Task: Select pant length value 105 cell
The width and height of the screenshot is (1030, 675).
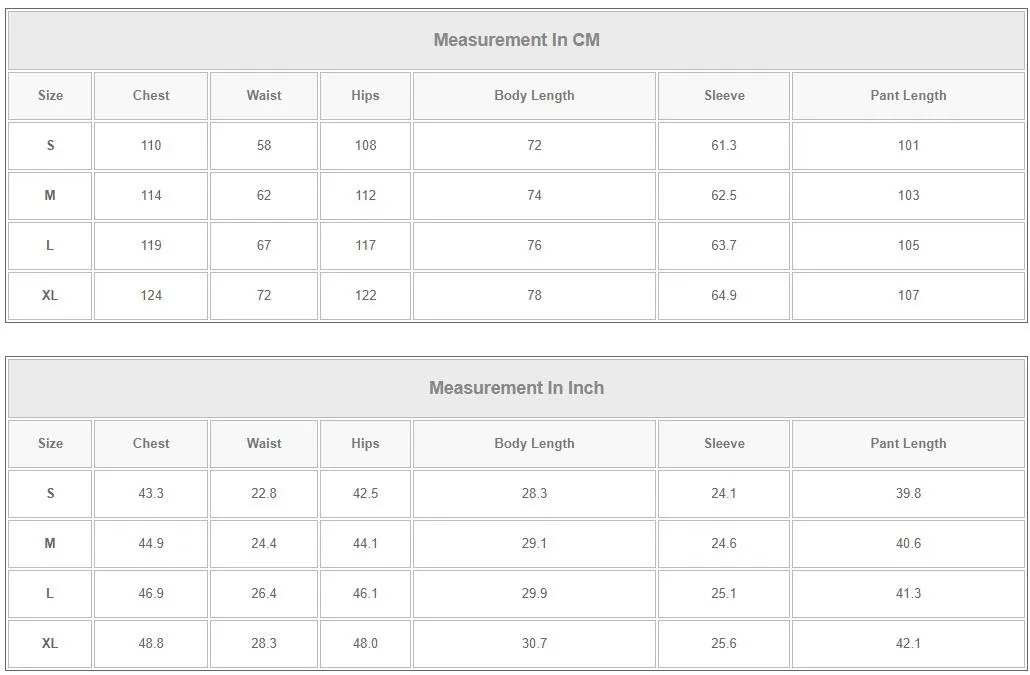Action: tap(908, 246)
